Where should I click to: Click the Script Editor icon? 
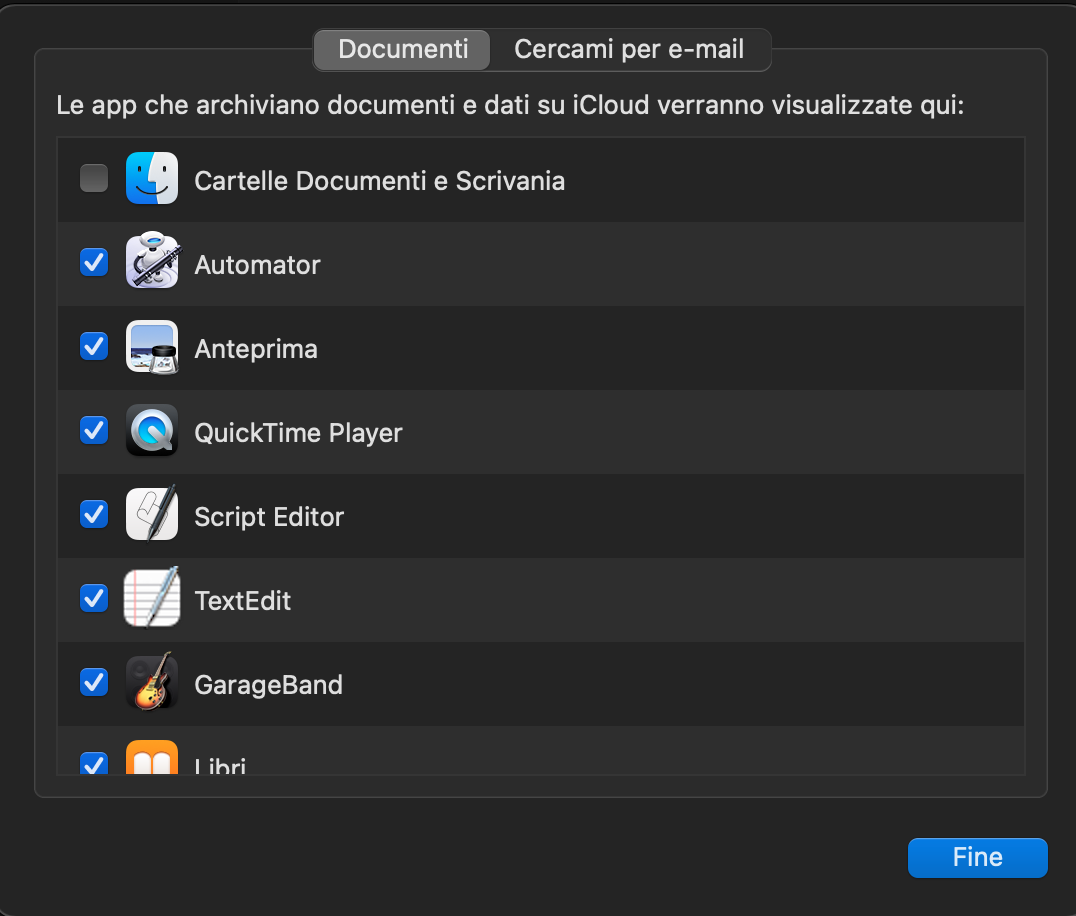pos(152,513)
